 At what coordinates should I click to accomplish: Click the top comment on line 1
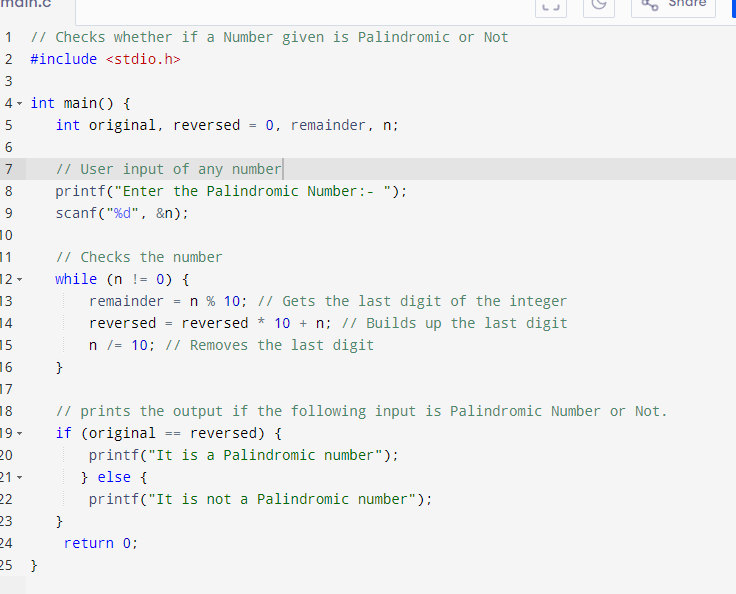pyautogui.click(x=269, y=37)
